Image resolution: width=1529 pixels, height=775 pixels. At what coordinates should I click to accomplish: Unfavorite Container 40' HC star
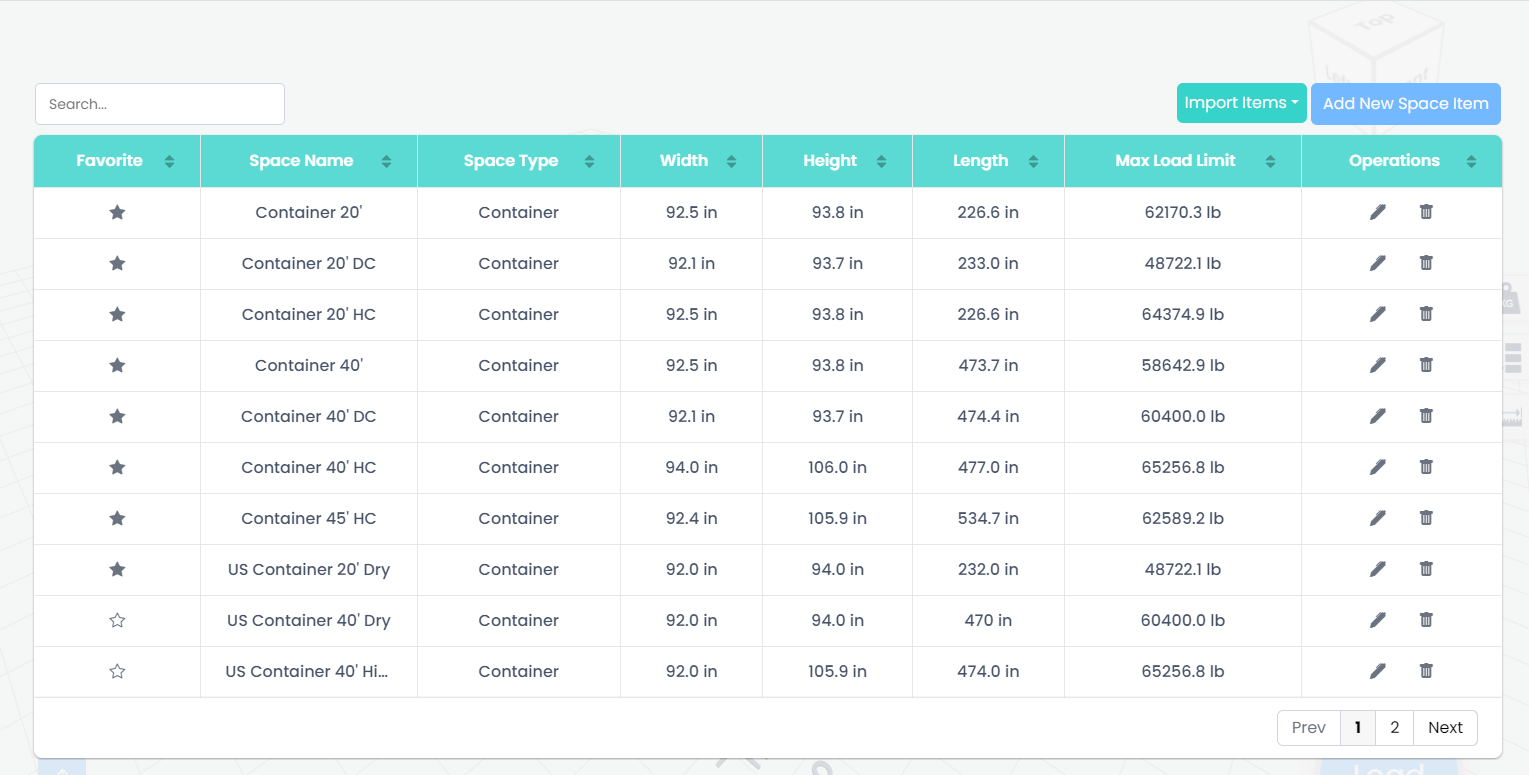click(117, 467)
